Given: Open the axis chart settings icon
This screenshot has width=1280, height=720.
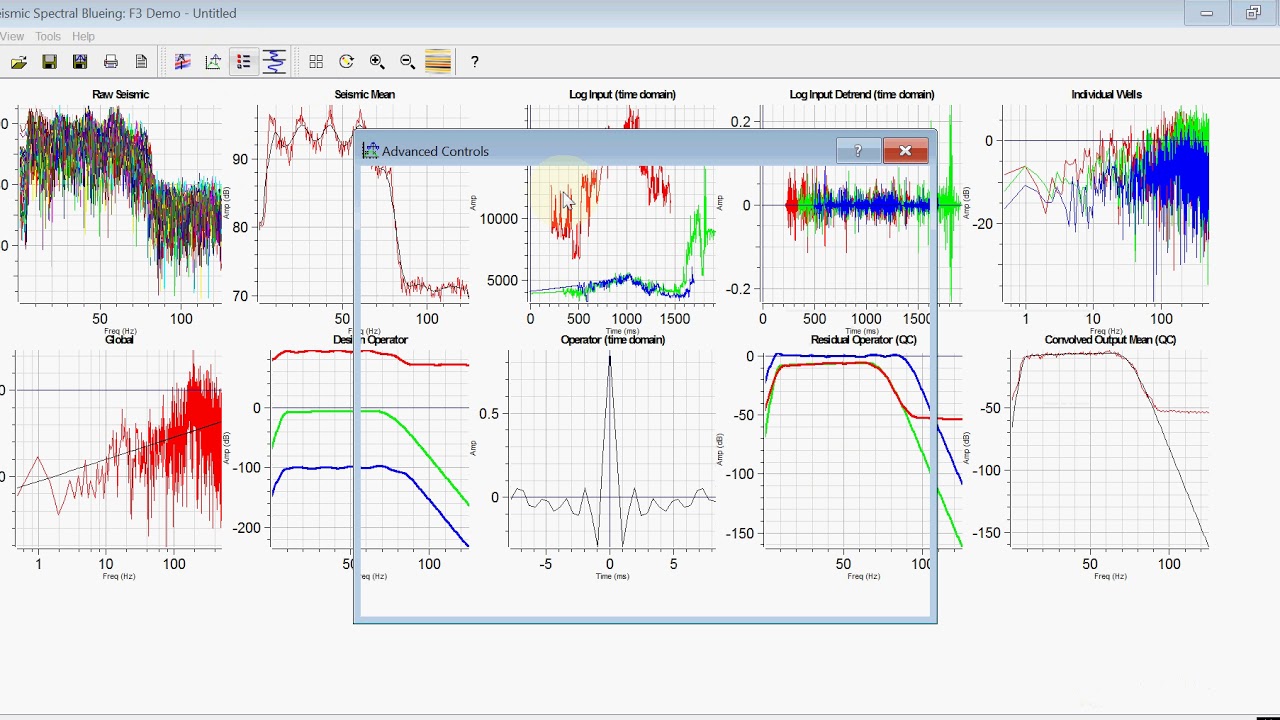Looking at the screenshot, I should coord(213,62).
